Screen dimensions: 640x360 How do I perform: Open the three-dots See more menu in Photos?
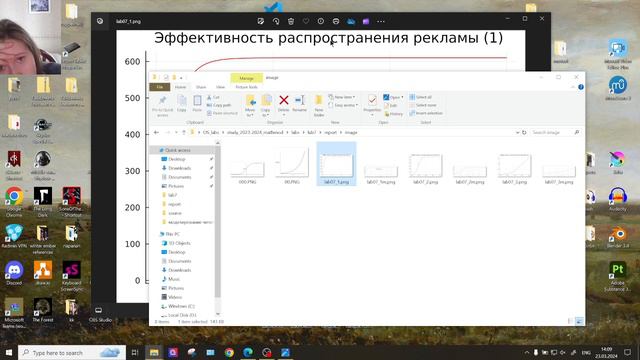click(x=381, y=21)
